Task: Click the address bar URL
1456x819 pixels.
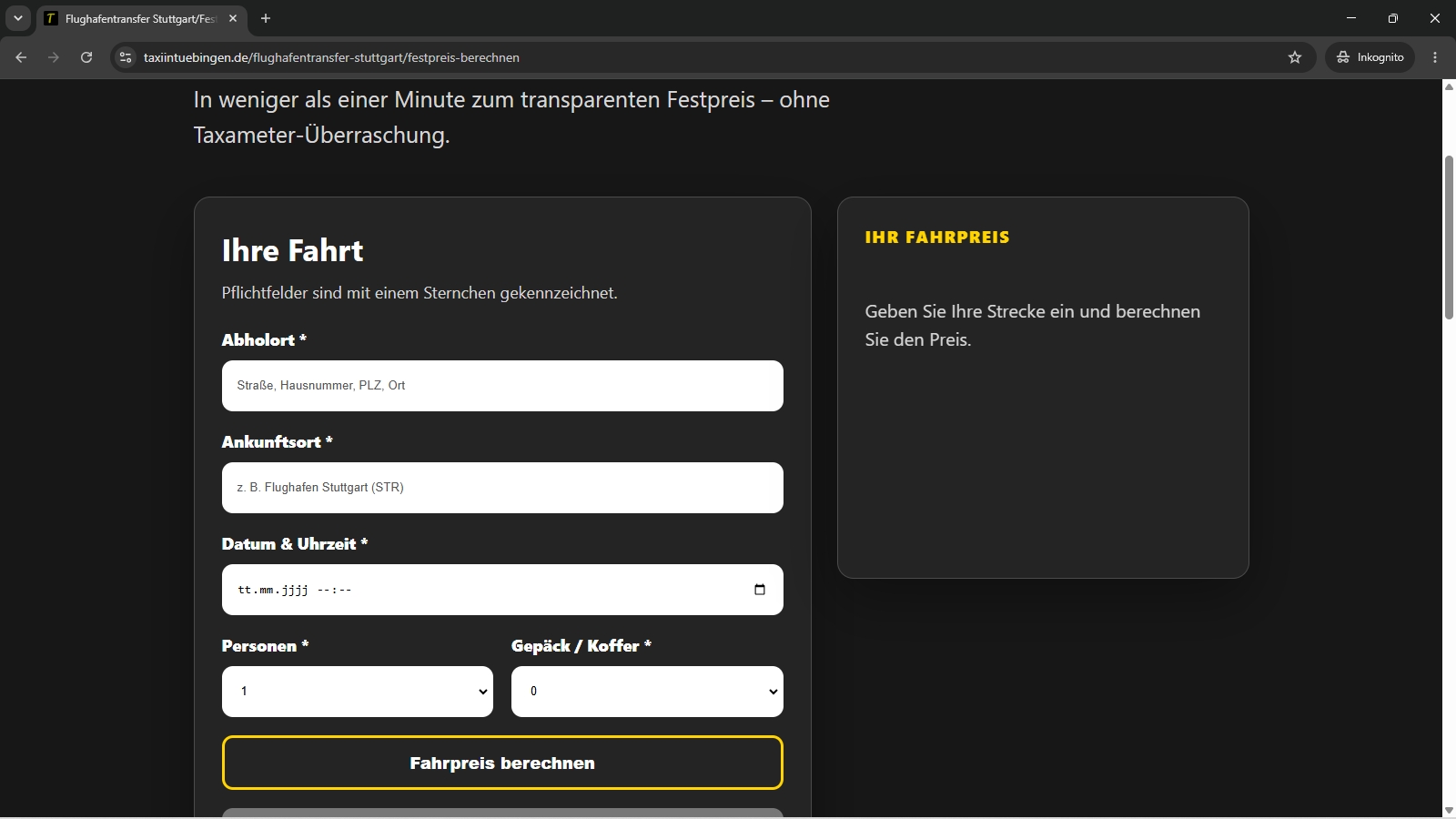Action: coord(331,57)
